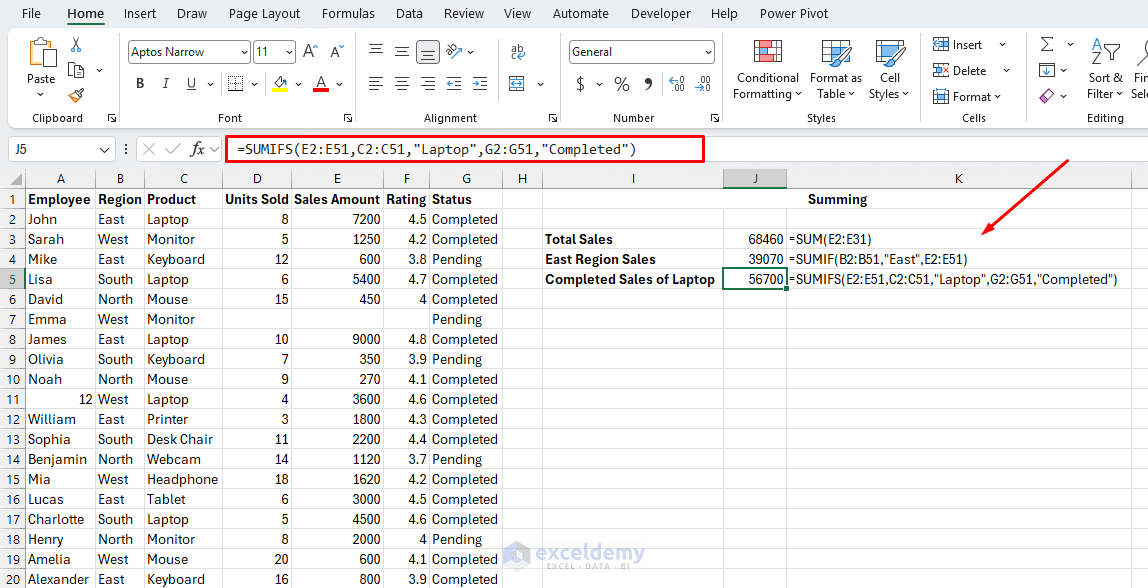Apply red font color
The width and height of the screenshot is (1148, 588).
(x=321, y=84)
